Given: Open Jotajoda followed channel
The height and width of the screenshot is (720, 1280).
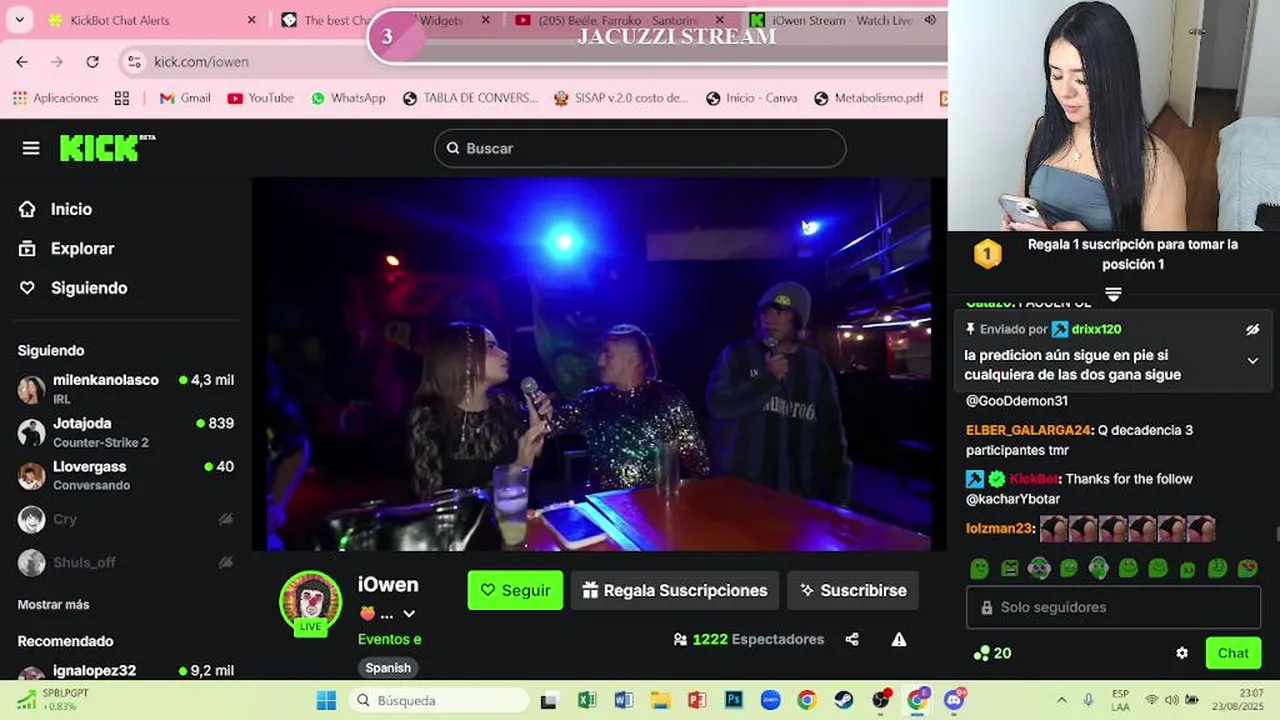Looking at the screenshot, I should [x=126, y=432].
